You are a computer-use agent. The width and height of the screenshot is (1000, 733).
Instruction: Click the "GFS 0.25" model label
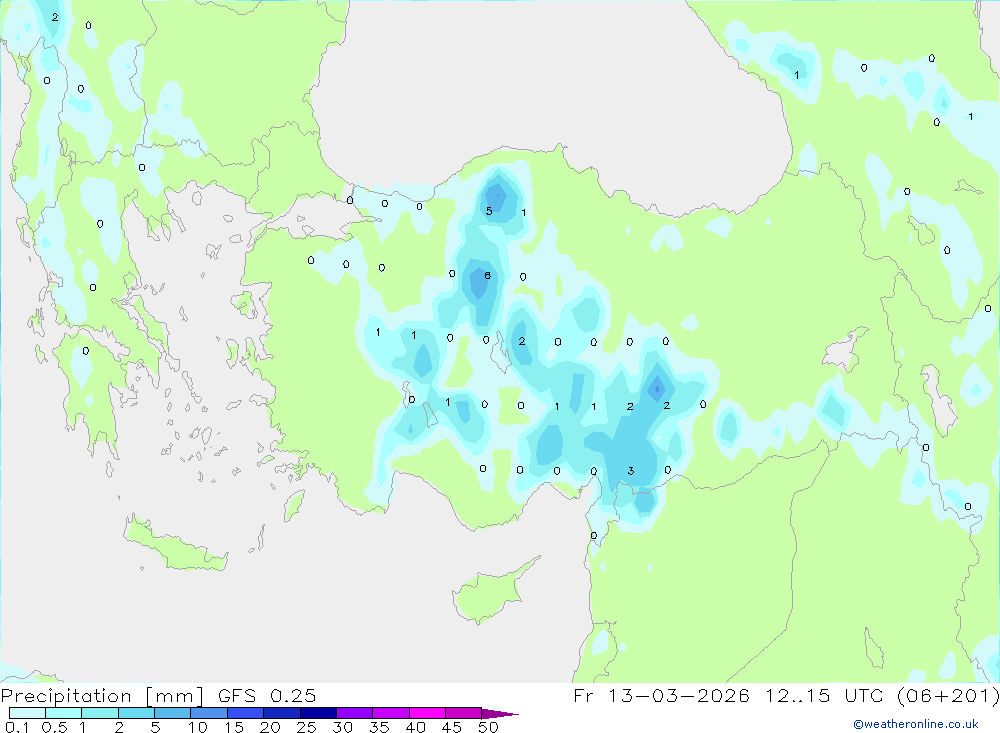coord(267,696)
